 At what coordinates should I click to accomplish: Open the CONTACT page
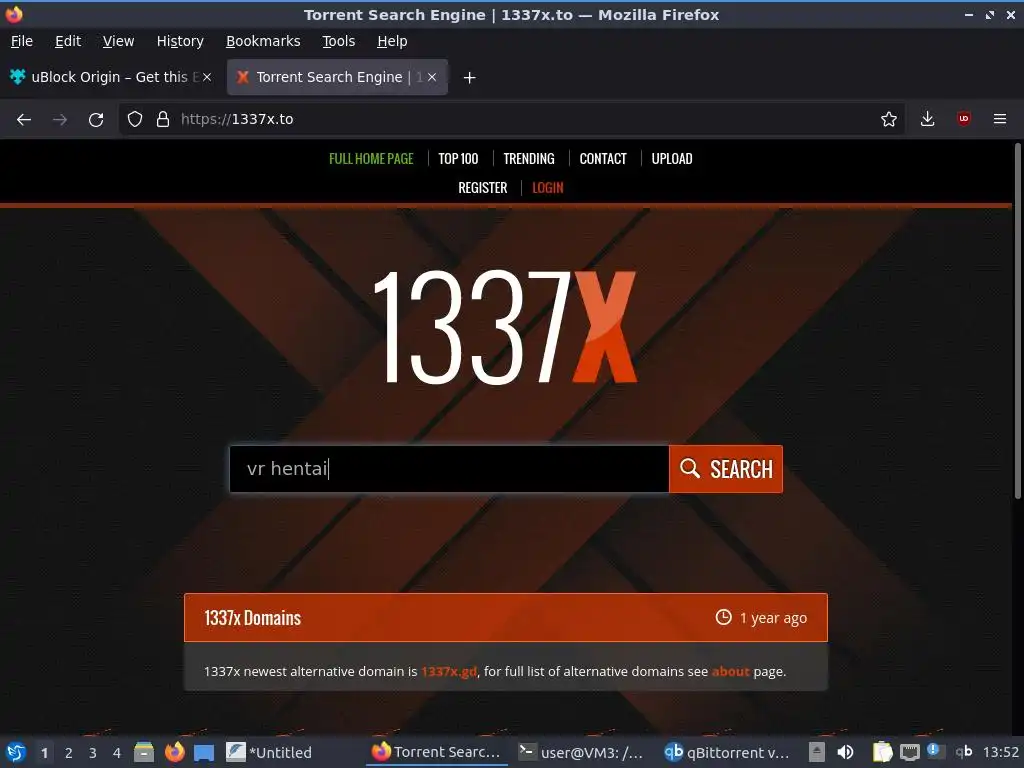[603, 159]
